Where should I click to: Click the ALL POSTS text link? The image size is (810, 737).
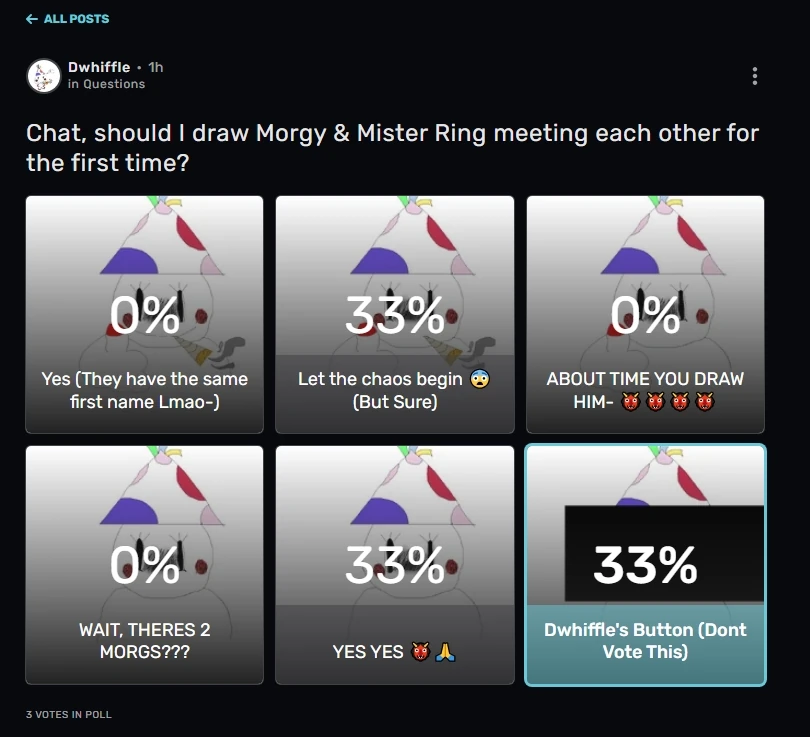76,19
